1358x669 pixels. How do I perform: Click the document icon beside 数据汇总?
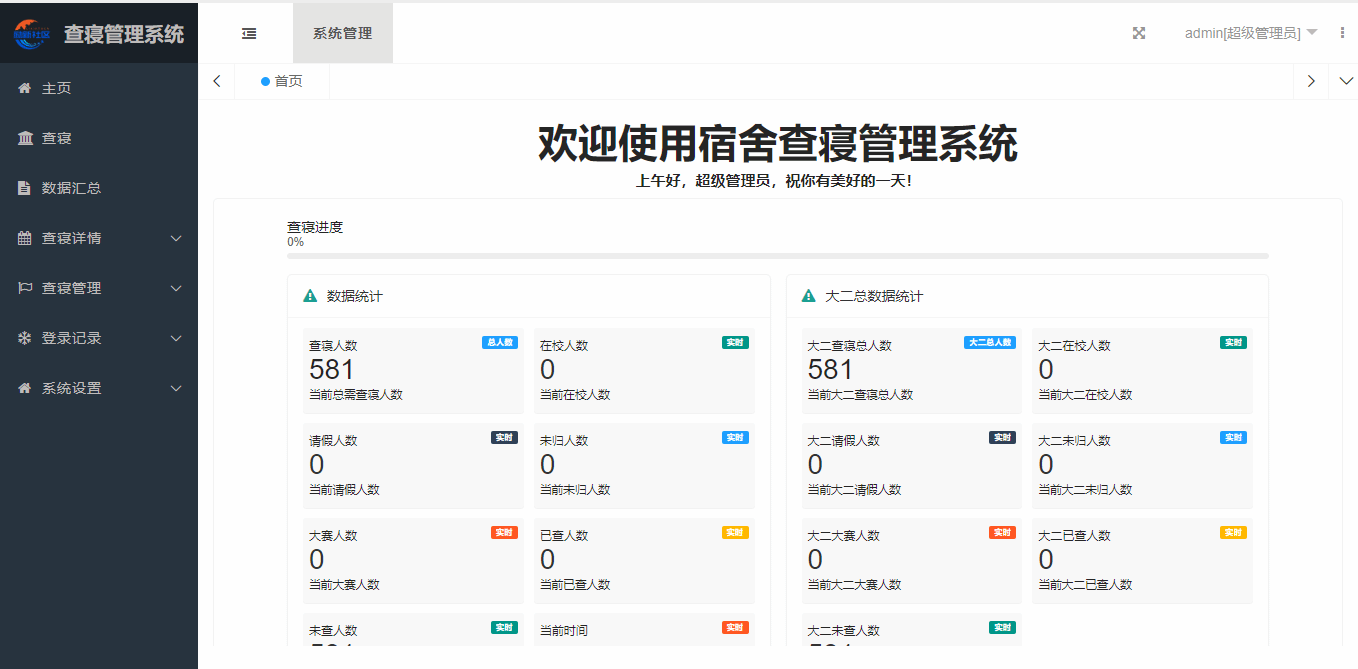coord(25,188)
